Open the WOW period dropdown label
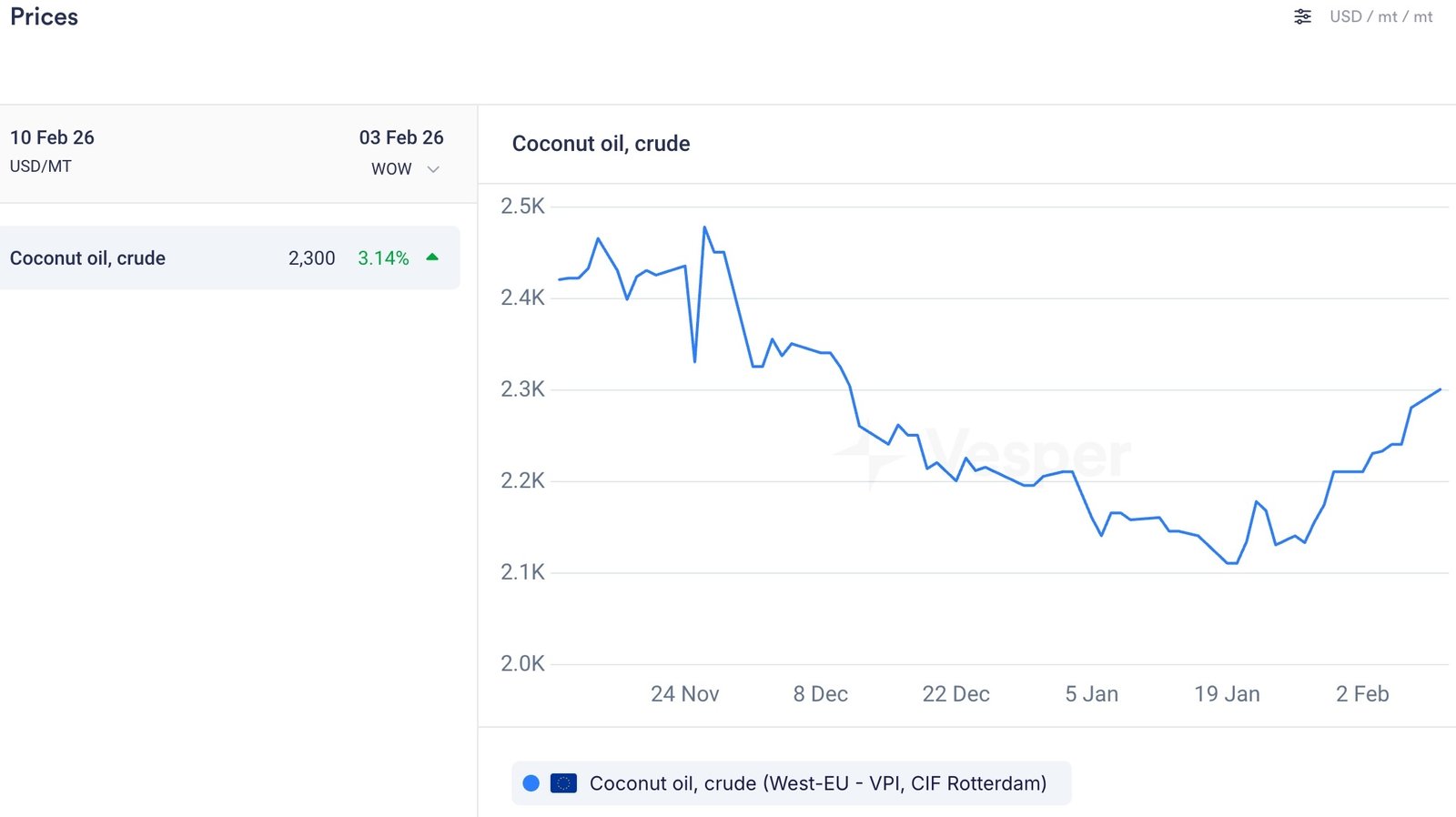Screen dimensions: 1456x817 click(391, 169)
